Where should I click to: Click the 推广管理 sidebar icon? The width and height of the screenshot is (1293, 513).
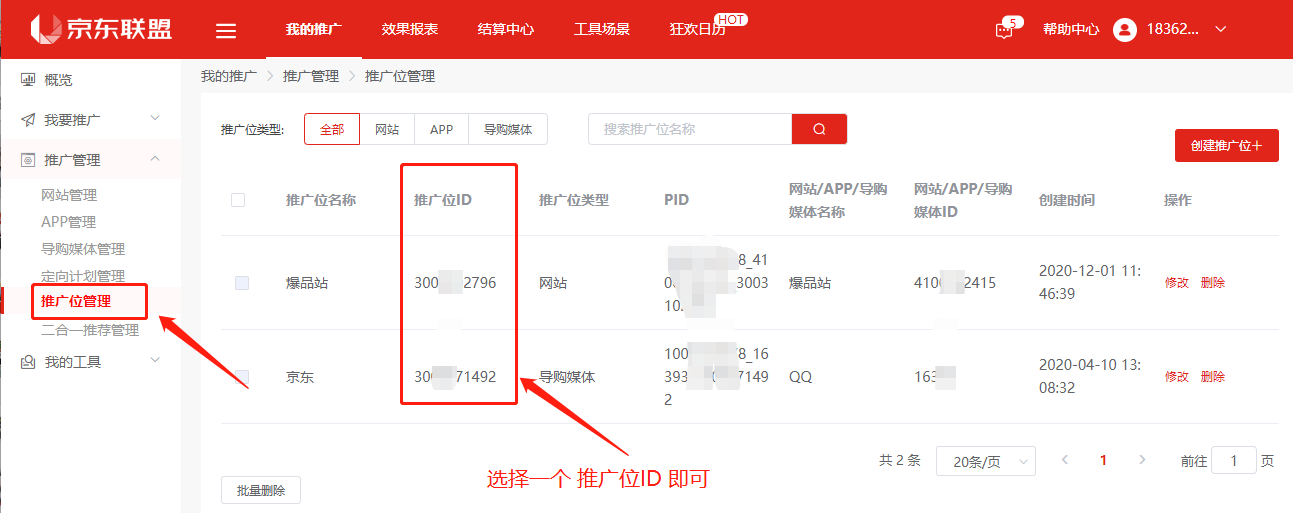(x=28, y=159)
